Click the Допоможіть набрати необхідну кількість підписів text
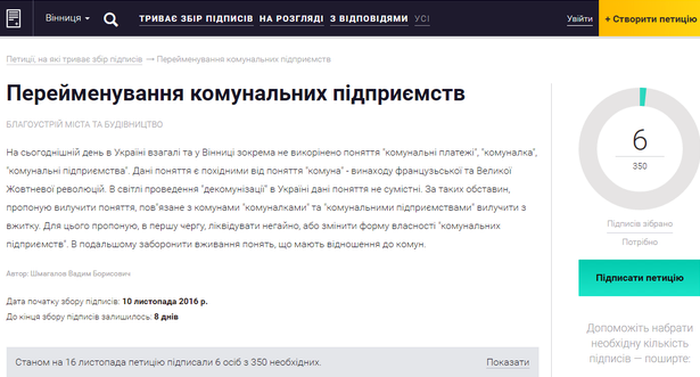Viewport: 700px width, 377px height. [640, 343]
